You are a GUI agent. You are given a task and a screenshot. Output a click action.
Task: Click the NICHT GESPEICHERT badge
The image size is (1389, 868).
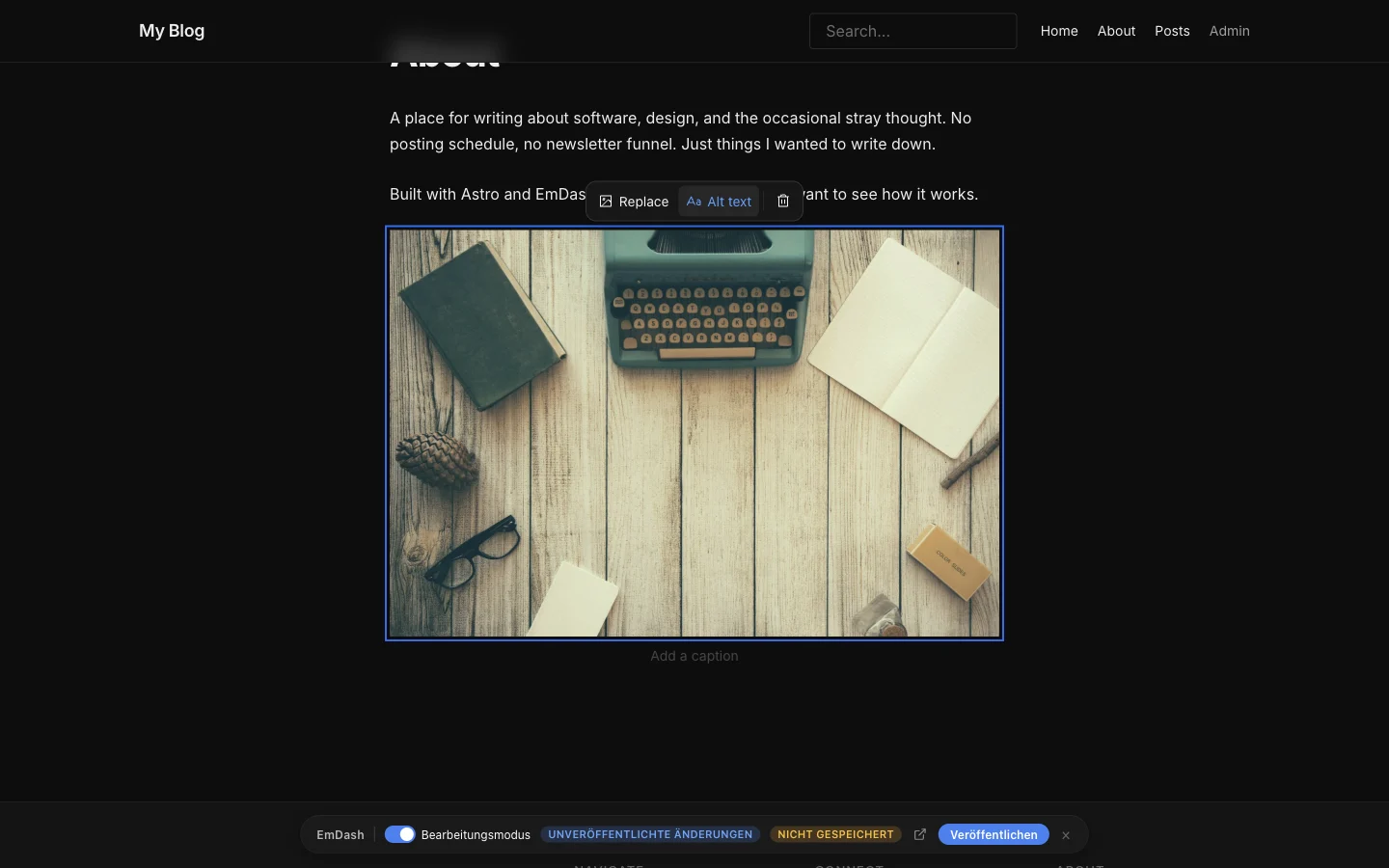point(835,834)
